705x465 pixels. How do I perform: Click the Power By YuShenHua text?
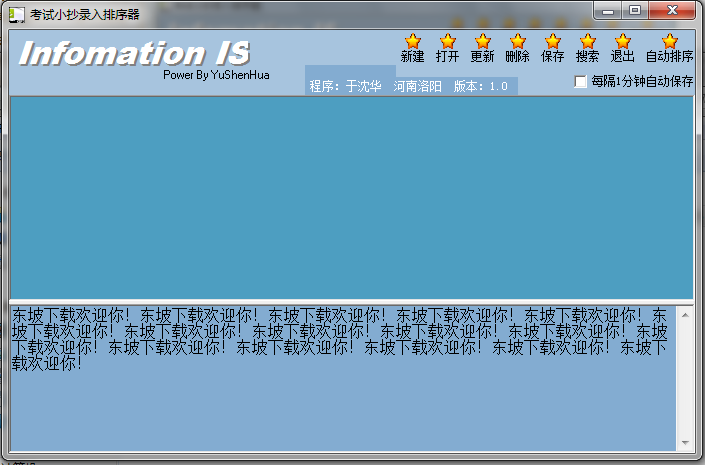tap(216, 75)
